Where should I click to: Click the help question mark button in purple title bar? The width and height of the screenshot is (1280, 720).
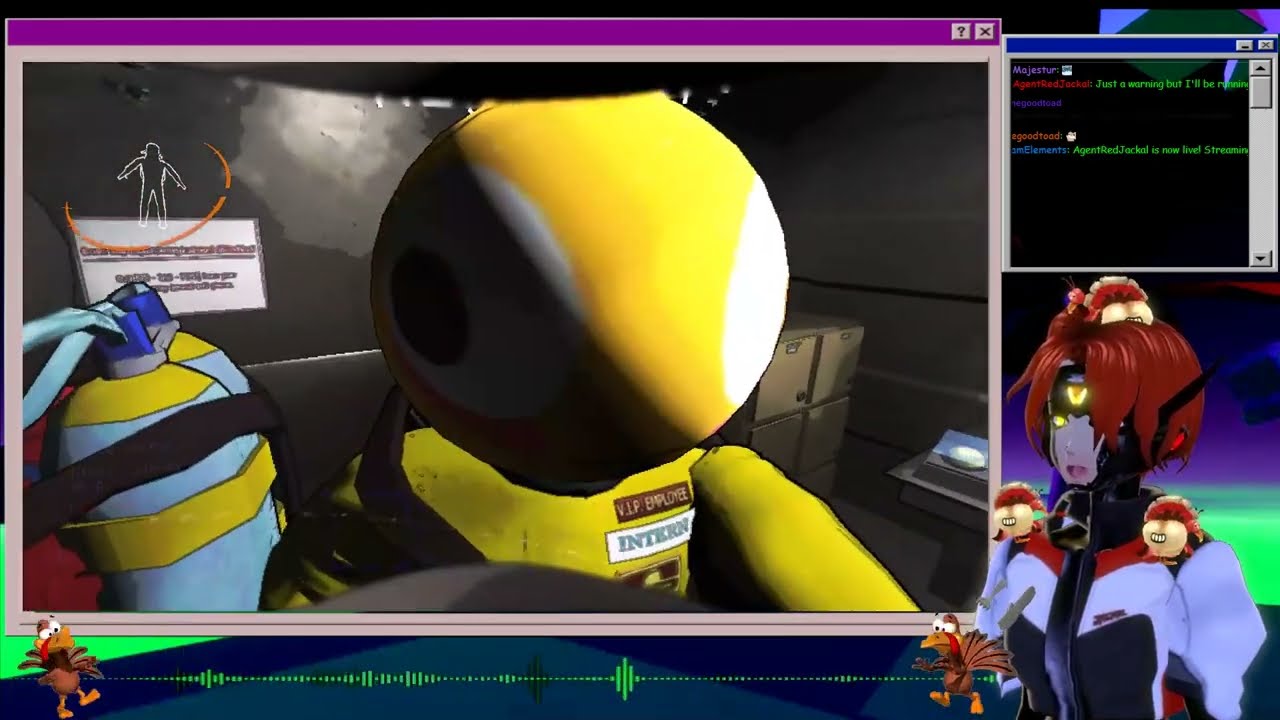point(961,32)
